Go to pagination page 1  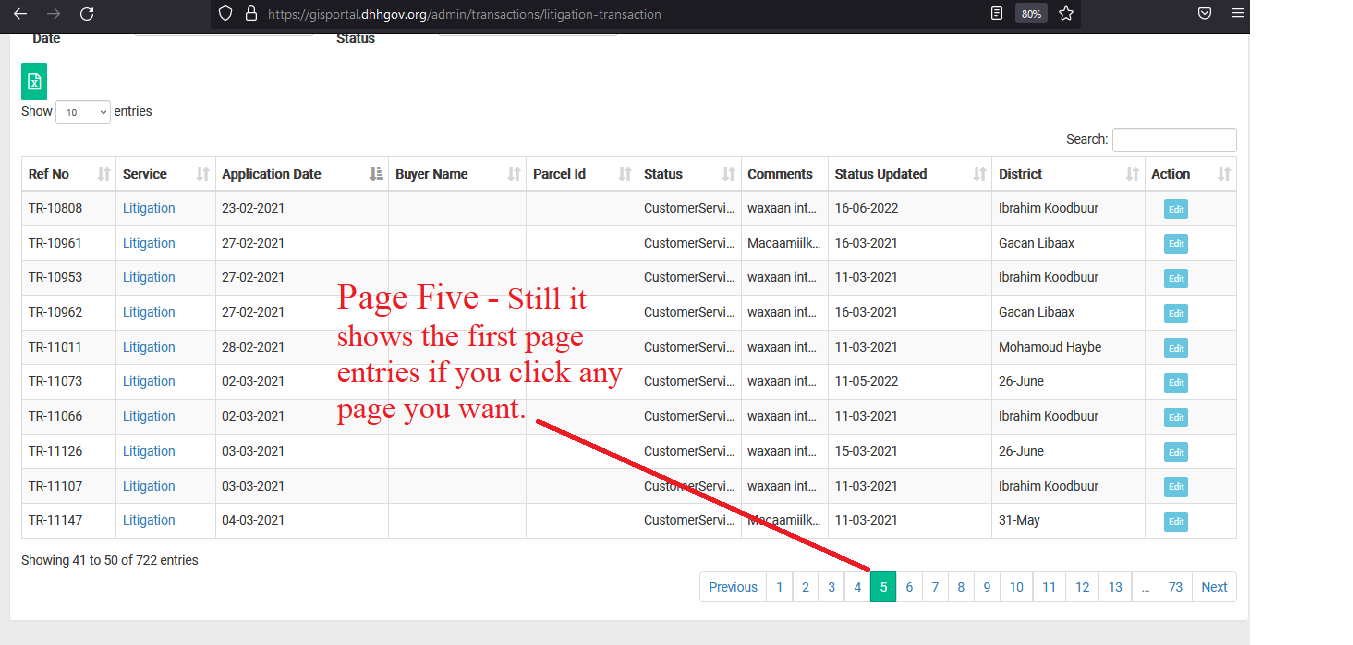point(779,587)
